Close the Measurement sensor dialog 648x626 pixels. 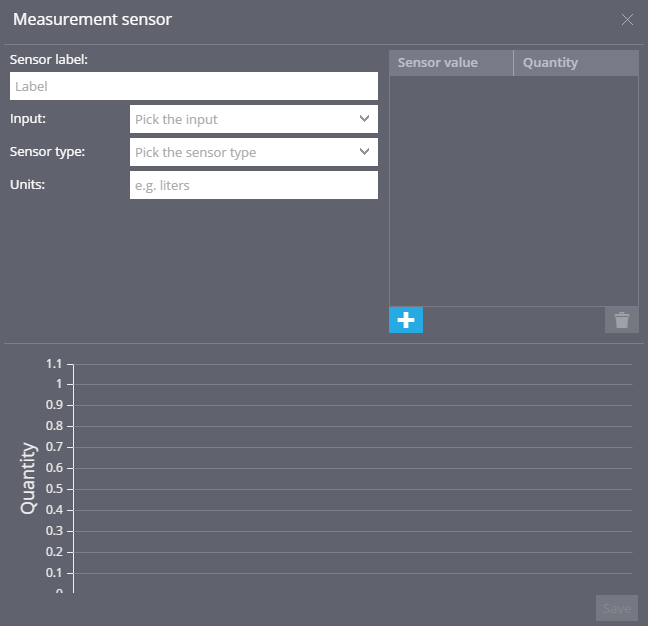click(x=627, y=19)
